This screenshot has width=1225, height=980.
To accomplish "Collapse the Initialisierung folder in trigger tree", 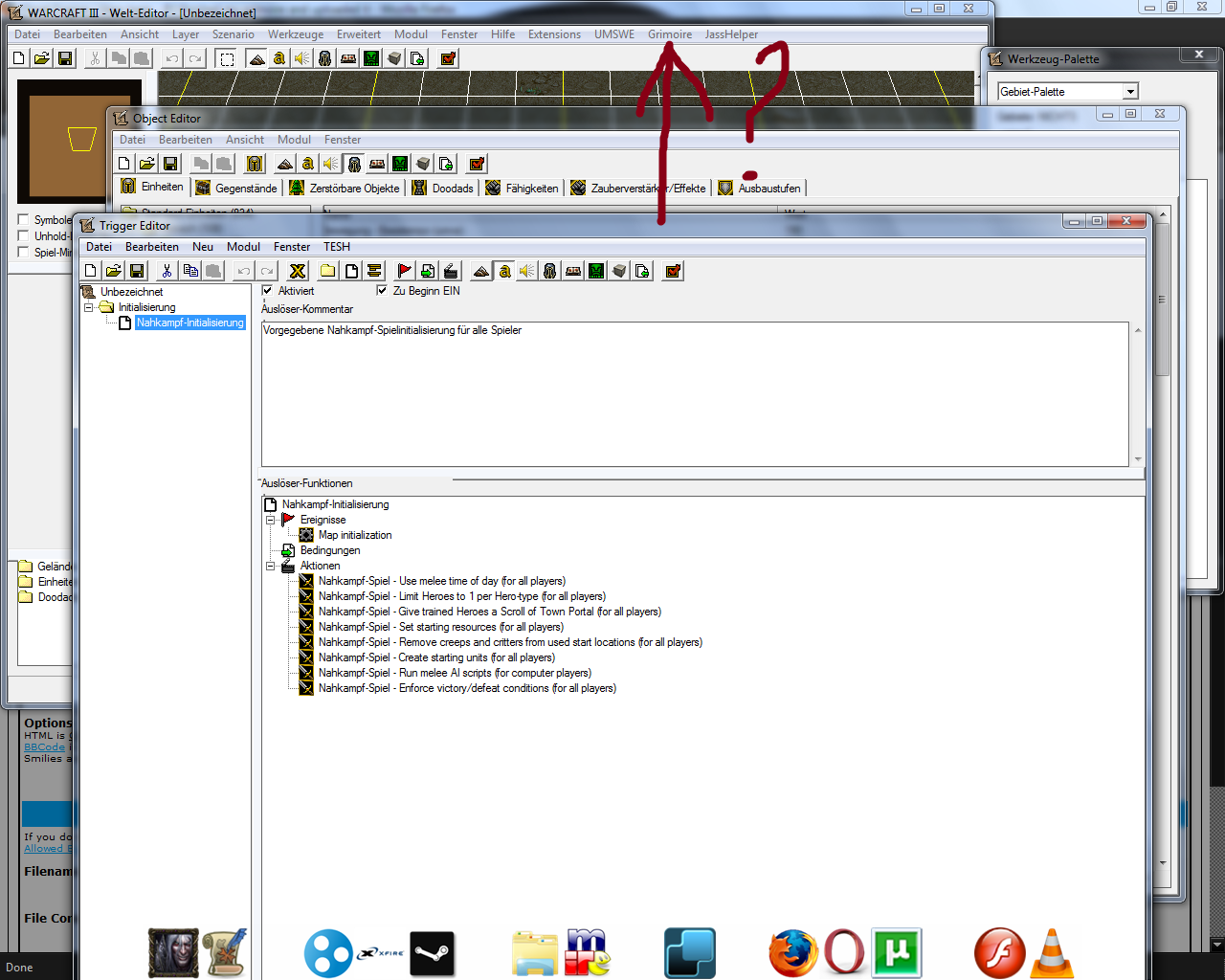I will 89,307.
